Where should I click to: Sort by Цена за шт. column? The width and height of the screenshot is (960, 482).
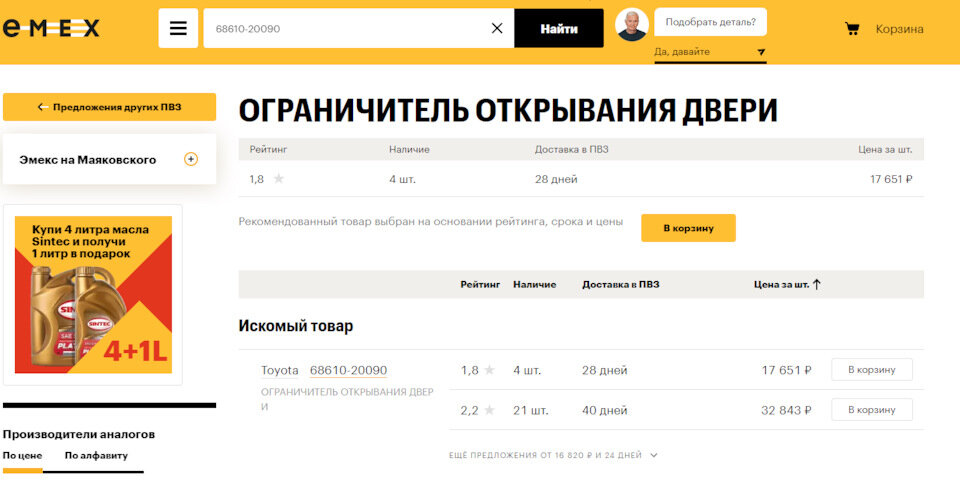click(x=781, y=284)
